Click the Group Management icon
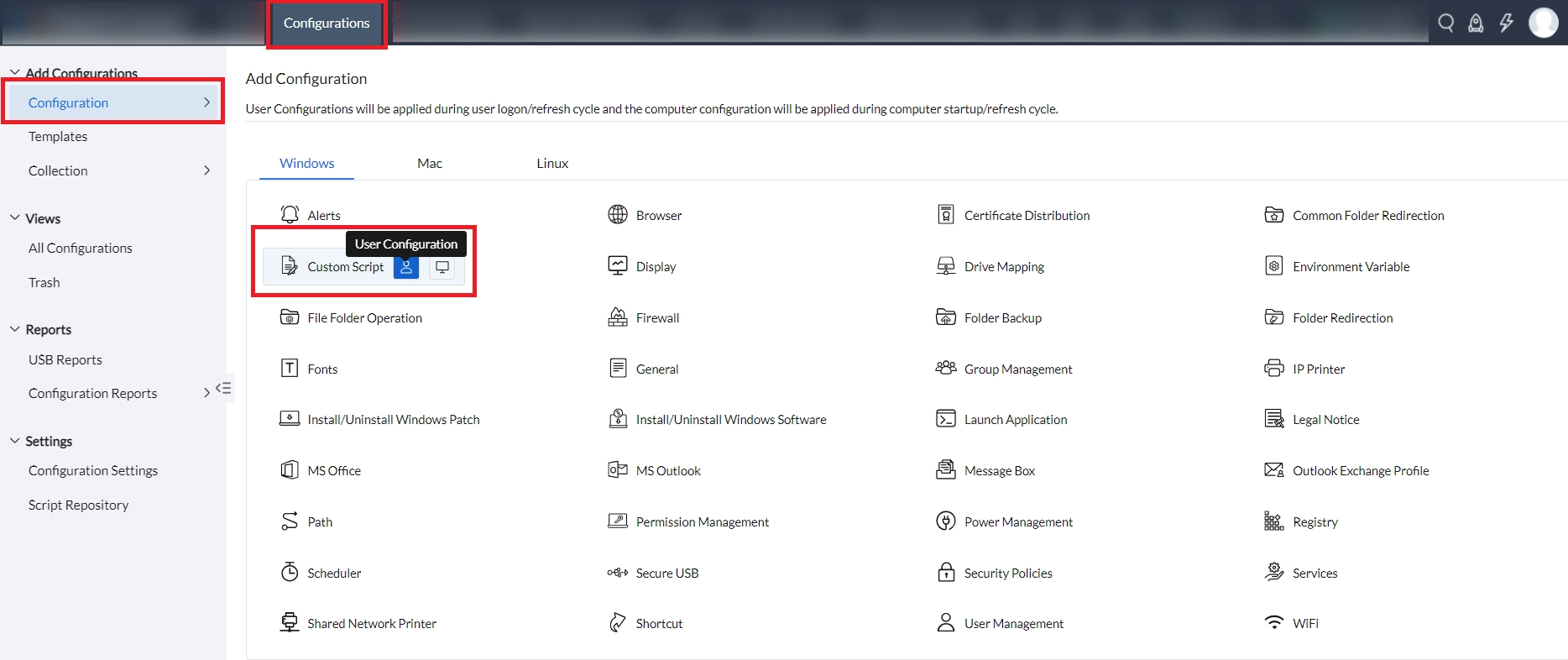The image size is (1568, 660). pyautogui.click(x=946, y=368)
